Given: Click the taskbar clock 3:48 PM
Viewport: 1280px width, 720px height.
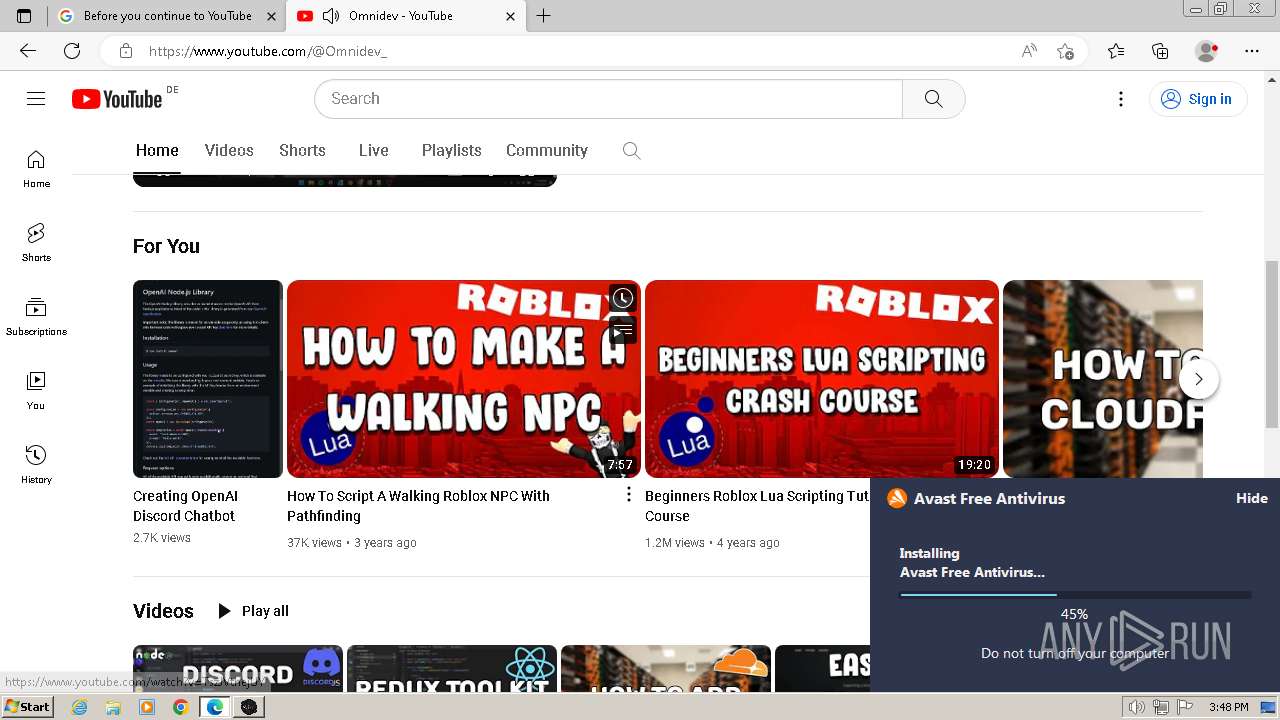Looking at the screenshot, I should [x=1228, y=707].
